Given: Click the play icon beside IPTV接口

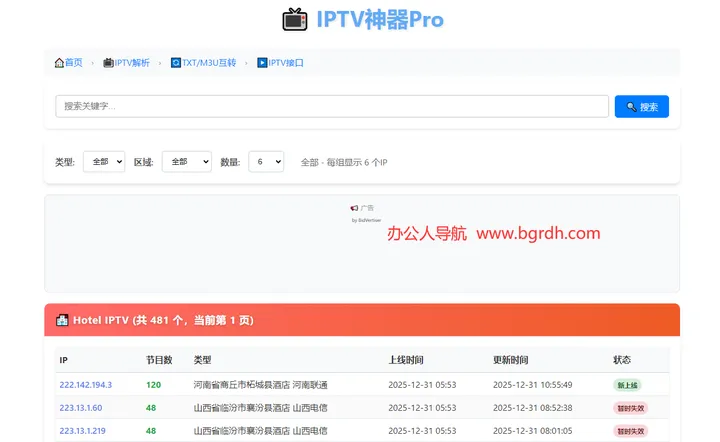Looking at the screenshot, I should 262,62.
